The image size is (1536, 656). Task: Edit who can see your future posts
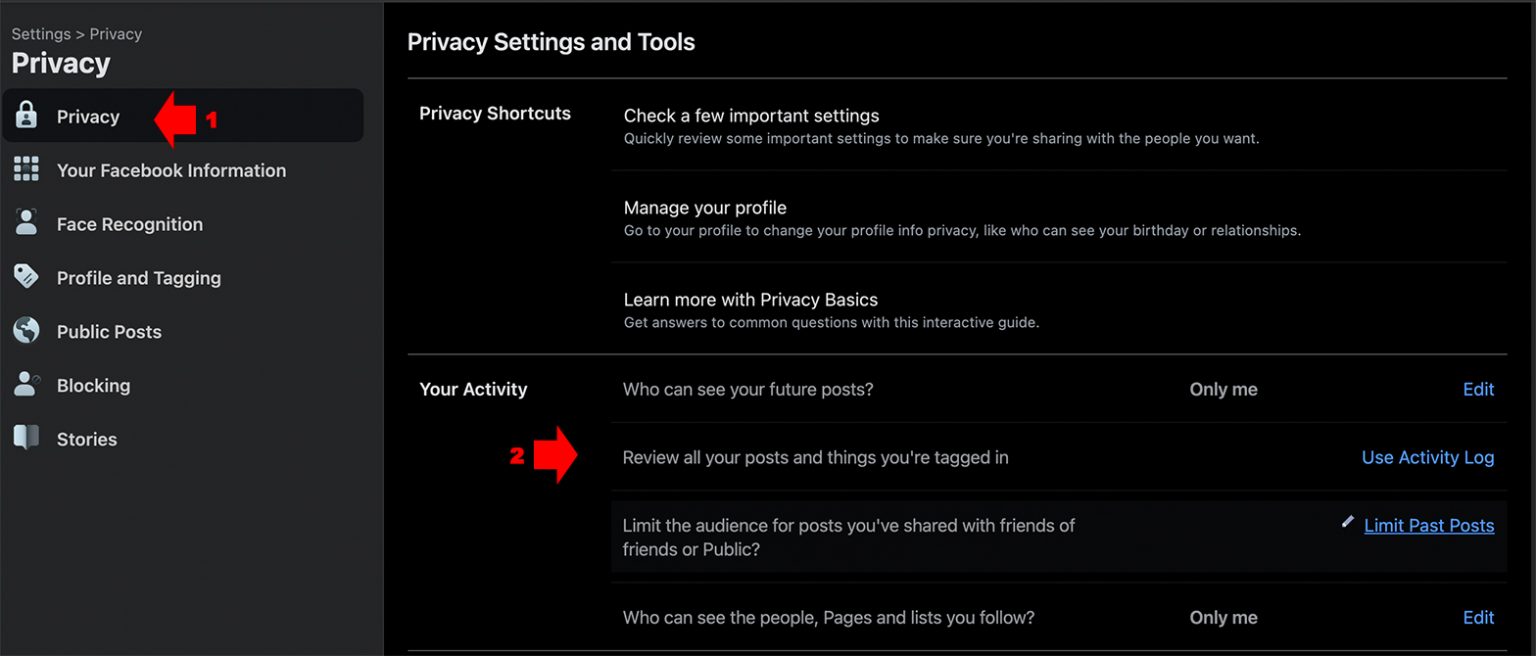pyautogui.click(x=1478, y=389)
